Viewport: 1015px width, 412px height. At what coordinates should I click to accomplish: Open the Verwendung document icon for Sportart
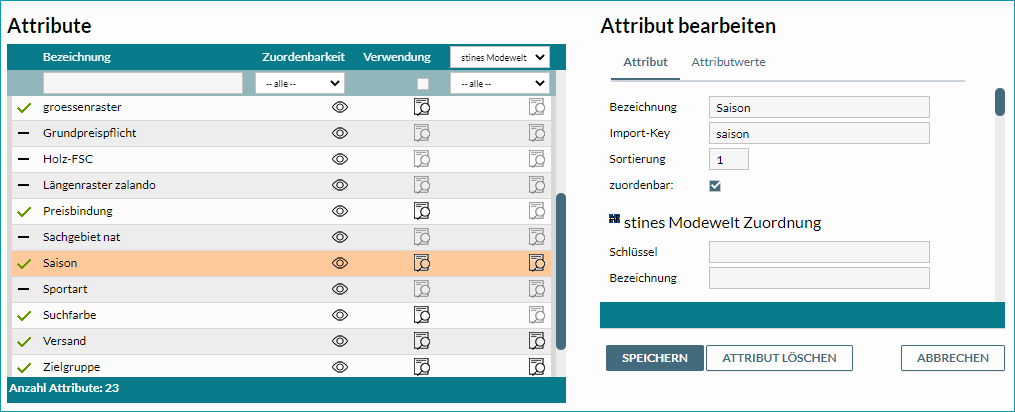click(x=422, y=288)
